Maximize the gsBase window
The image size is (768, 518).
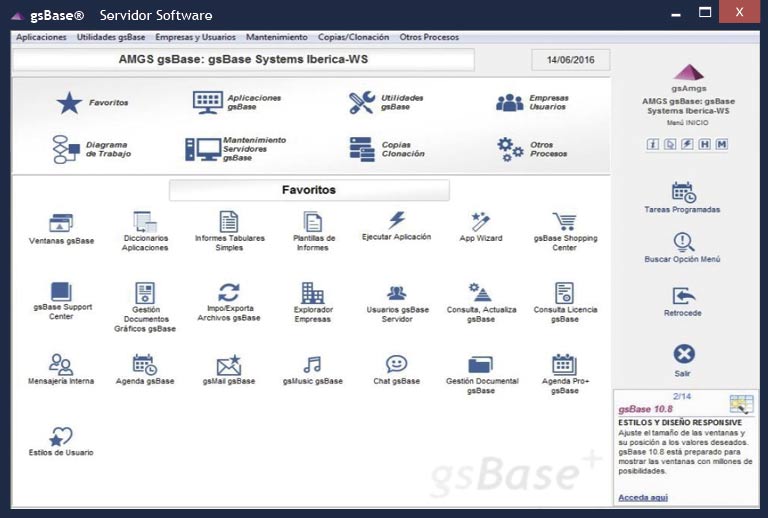[705, 13]
